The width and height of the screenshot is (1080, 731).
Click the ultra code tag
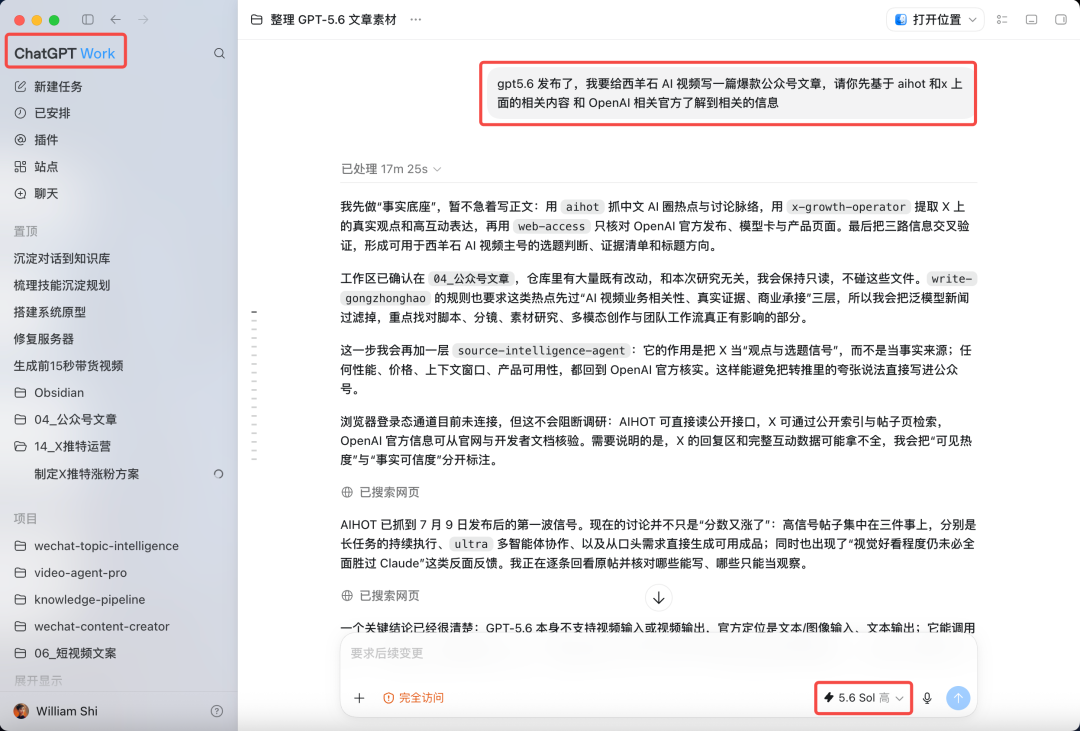[471, 544]
